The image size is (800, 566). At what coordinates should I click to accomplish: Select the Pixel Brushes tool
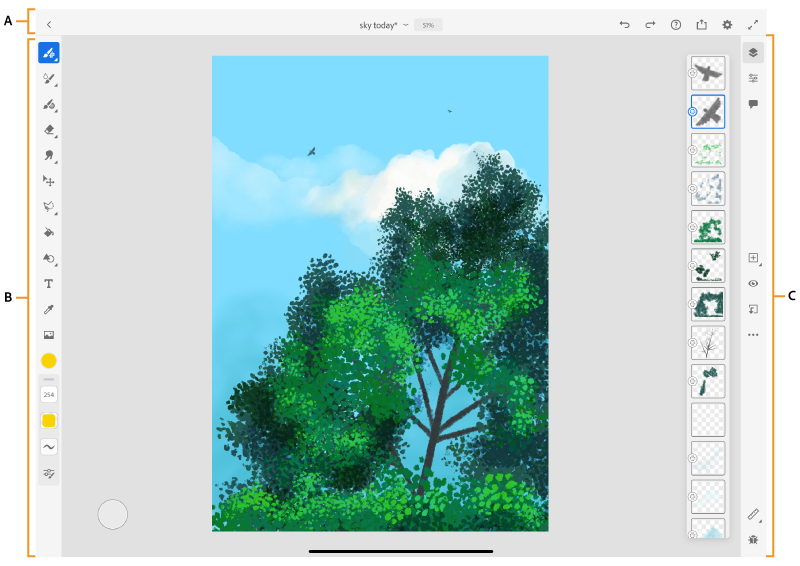pyautogui.click(x=49, y=53)
